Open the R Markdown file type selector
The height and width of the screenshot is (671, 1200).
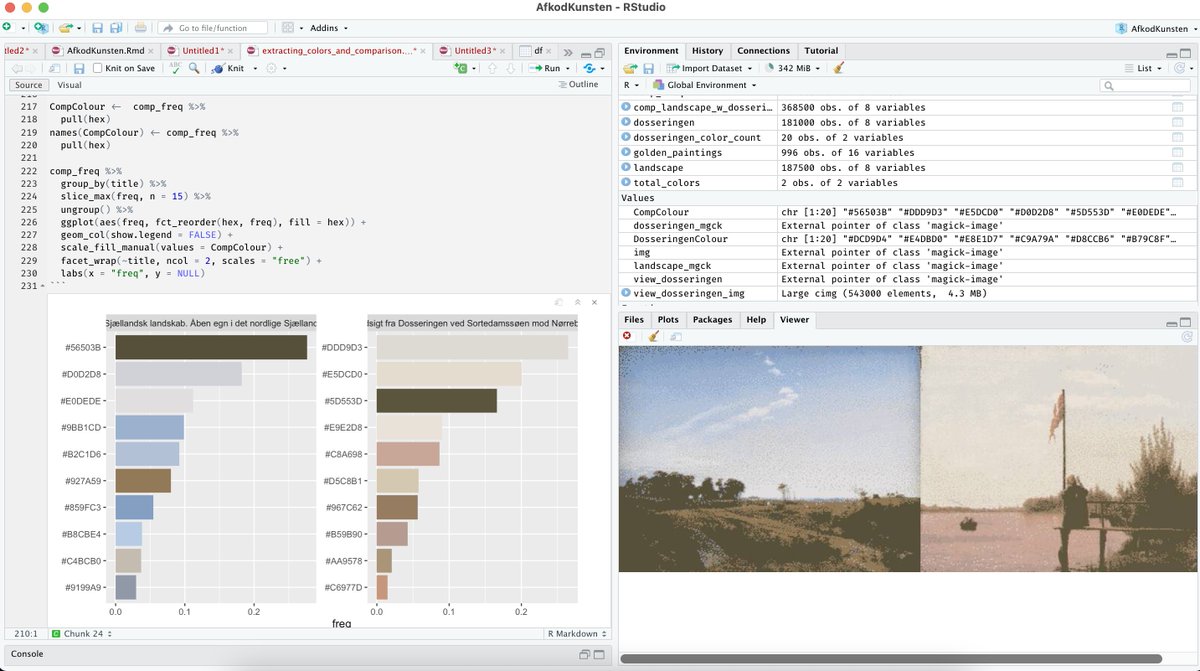576,634
